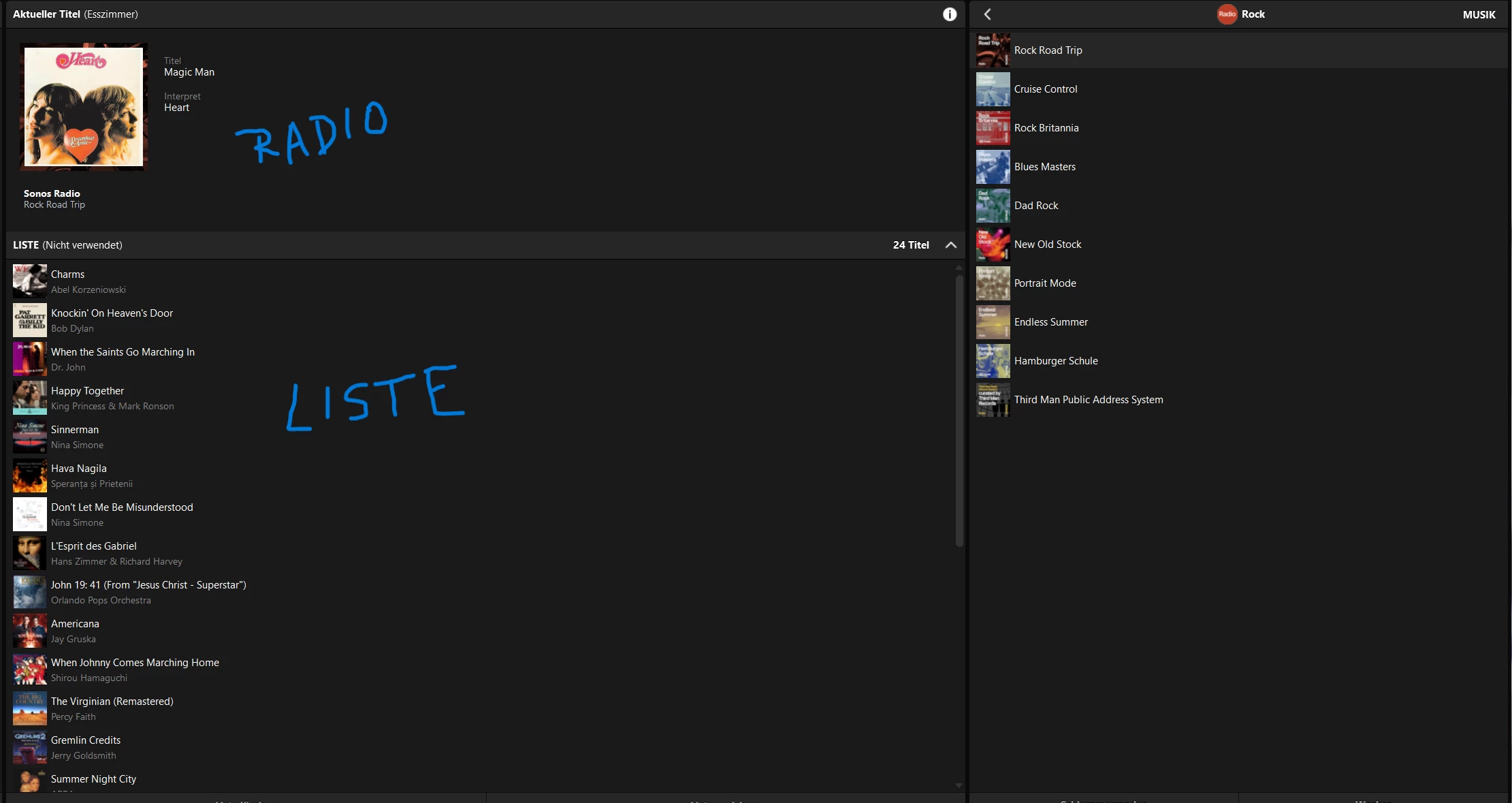Select the Gremlin Credits track
1512x803 pixels.
pyautogui.click(x=481, y=747)
